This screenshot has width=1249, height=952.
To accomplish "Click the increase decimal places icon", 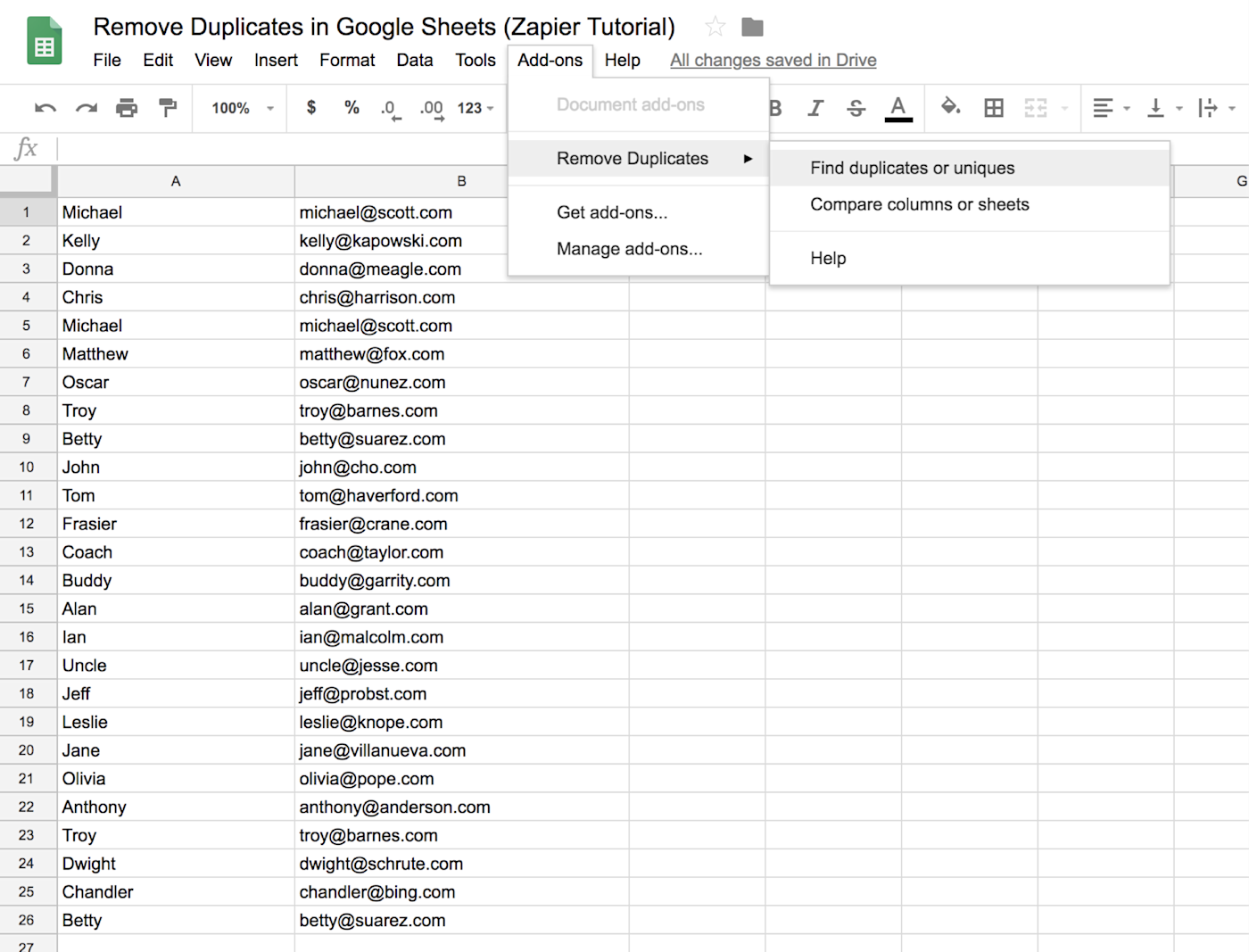I will click(x=432, y=109).
